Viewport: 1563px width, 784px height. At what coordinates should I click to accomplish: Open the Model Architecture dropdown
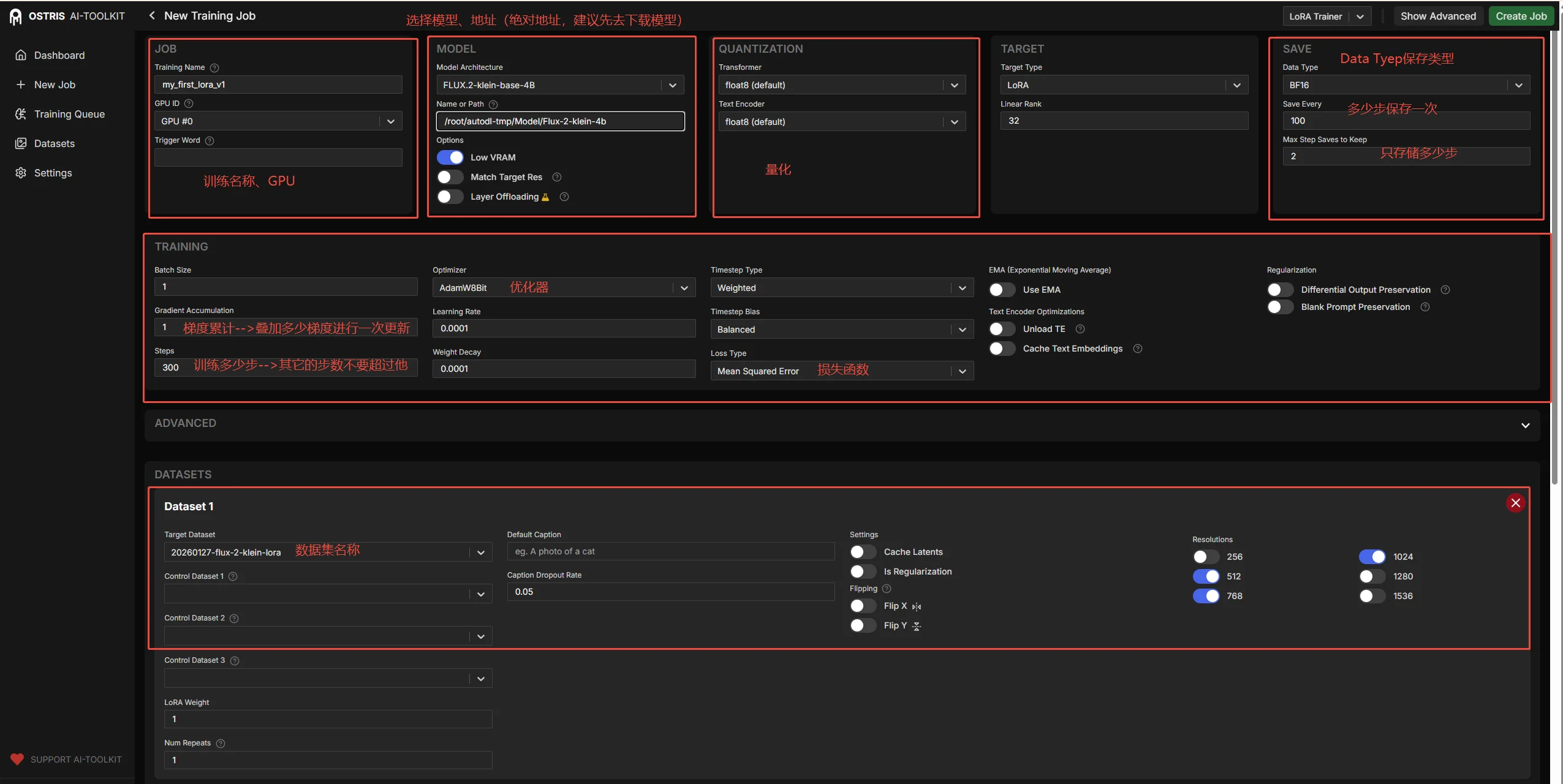[x=560, y=85]
